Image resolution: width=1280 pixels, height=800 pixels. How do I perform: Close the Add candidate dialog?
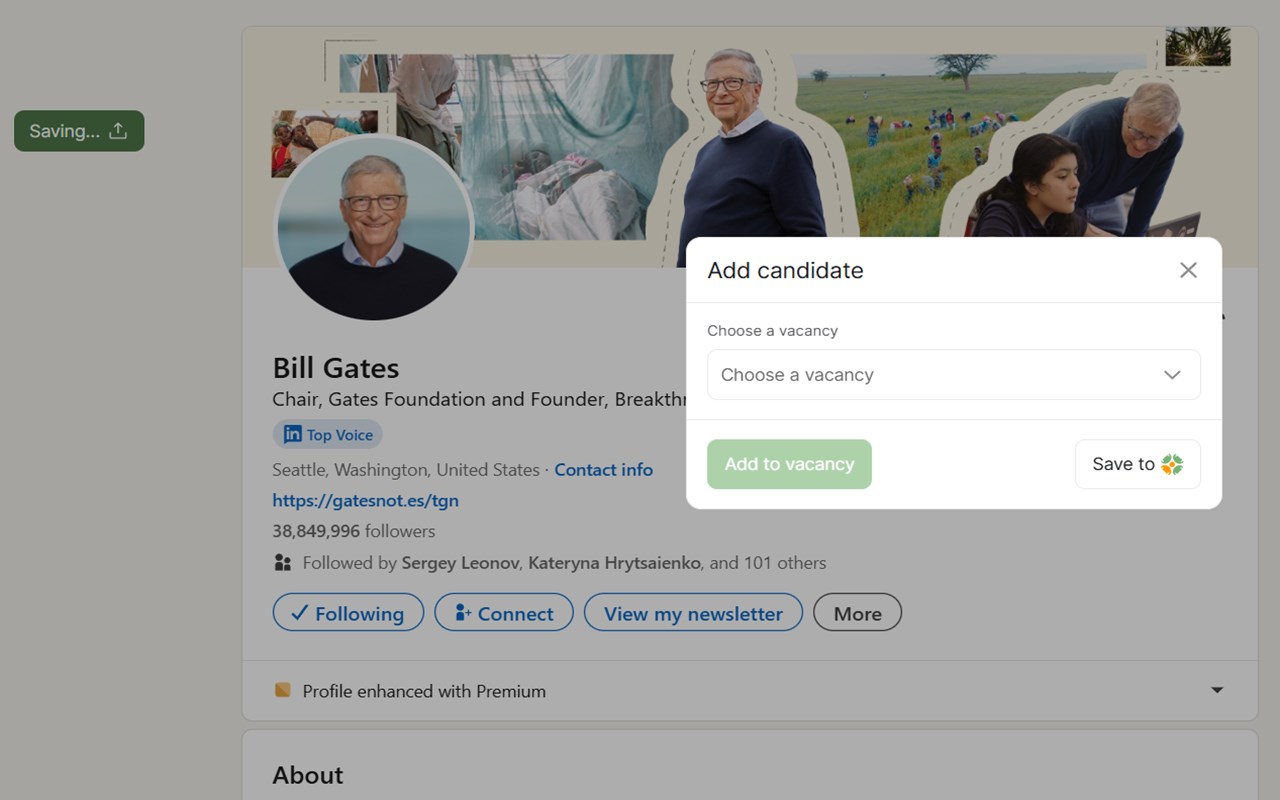click(x=1188, y=270)
